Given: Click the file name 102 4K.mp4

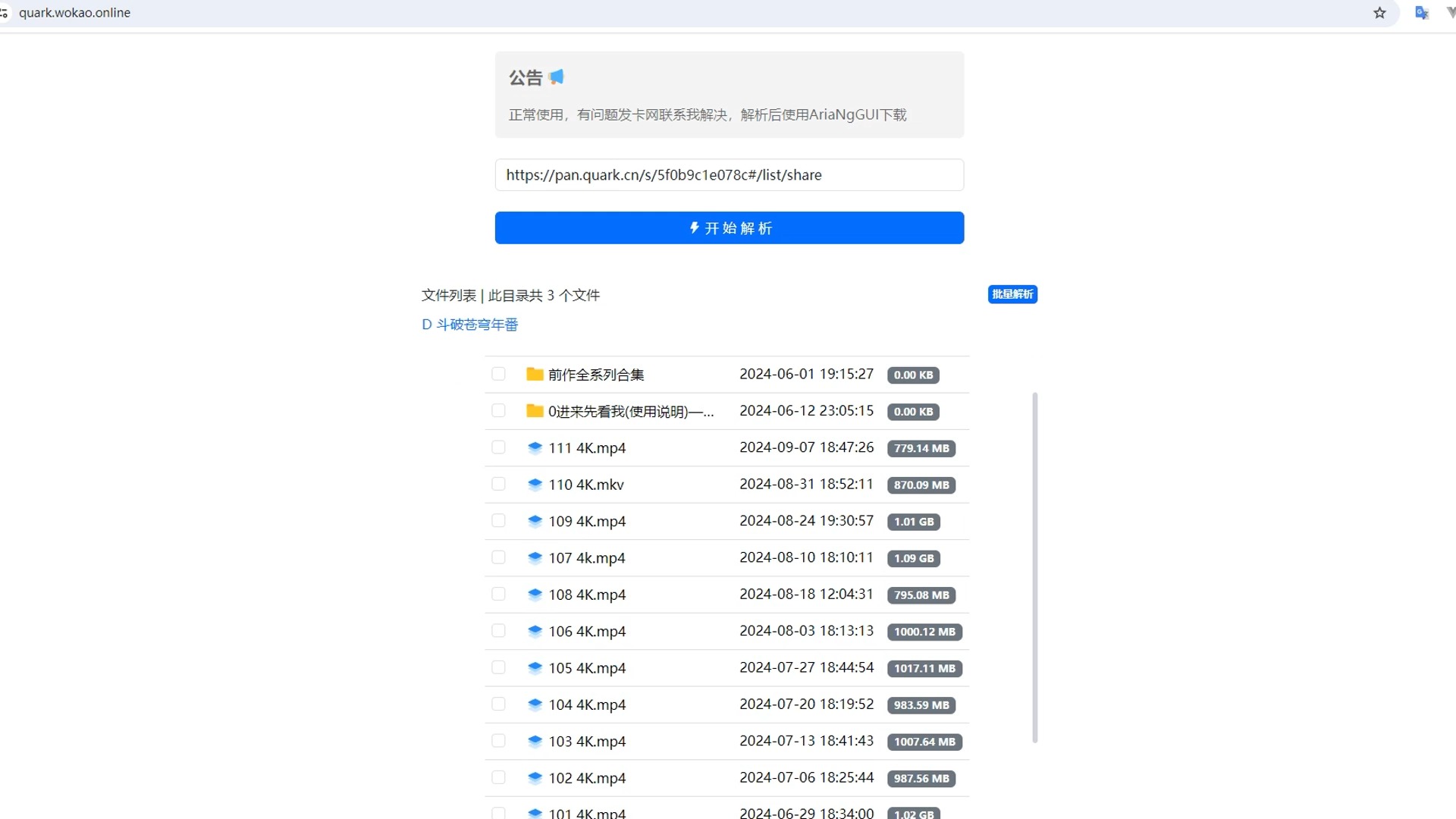Looking at the screenshot, I should point(587,779).
